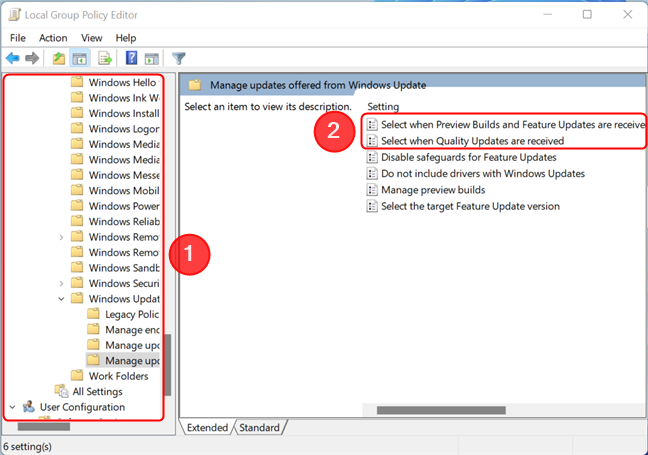648x455 pixels.
Task: Click the Legacy Polic folder icon
Action: 93,314
